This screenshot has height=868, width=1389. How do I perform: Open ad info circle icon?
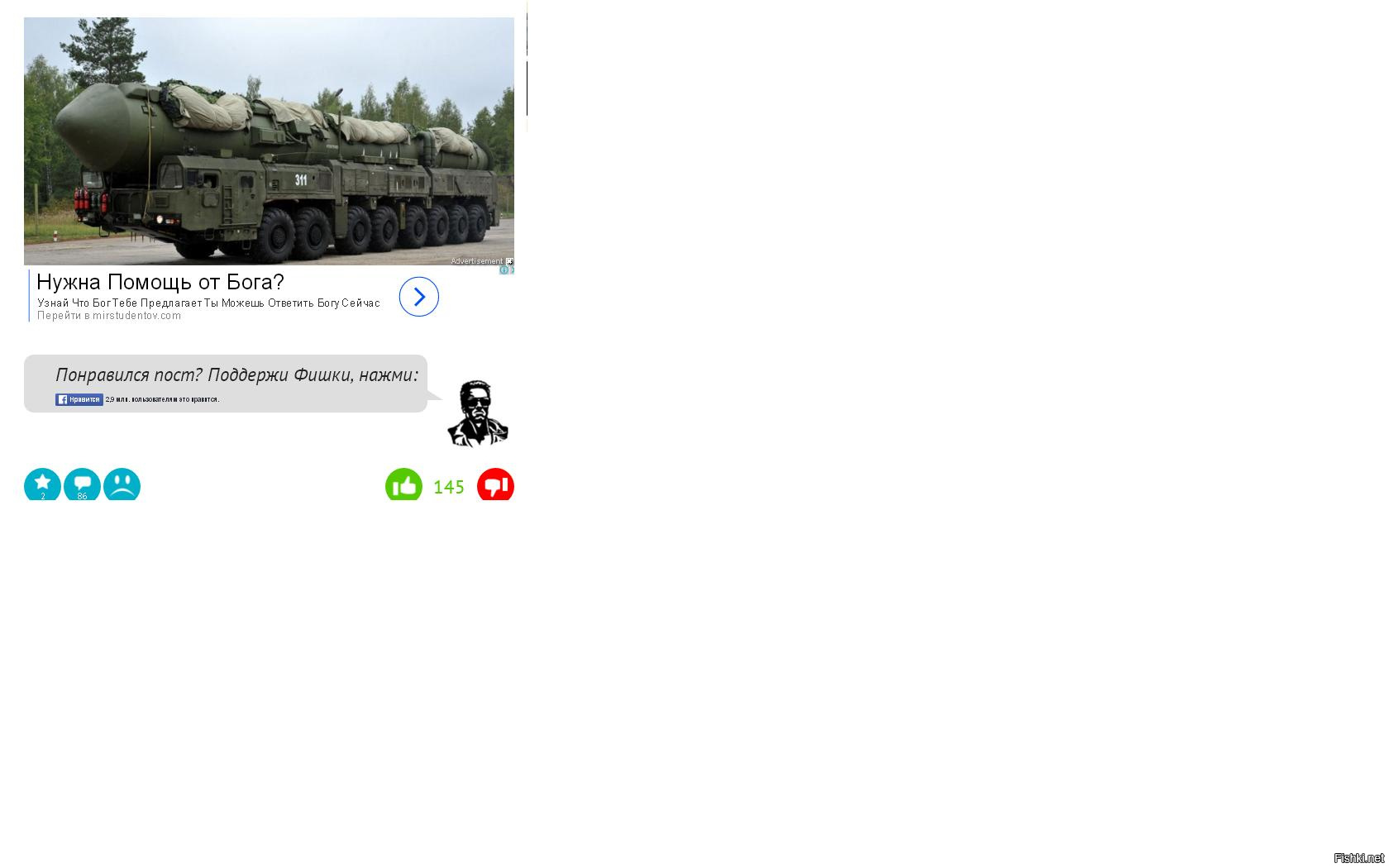pos(504,270)
